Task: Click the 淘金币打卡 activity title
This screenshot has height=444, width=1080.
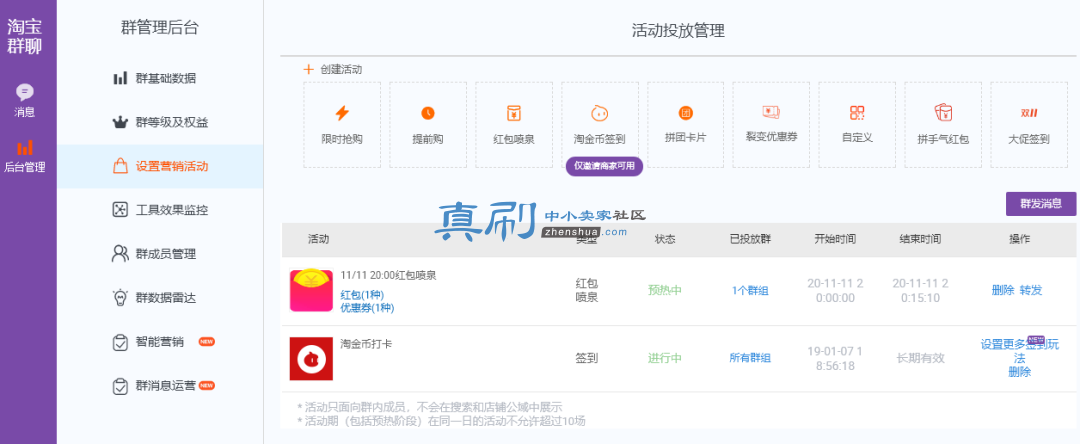Action: pyautogui.click(x=366, y=343)
